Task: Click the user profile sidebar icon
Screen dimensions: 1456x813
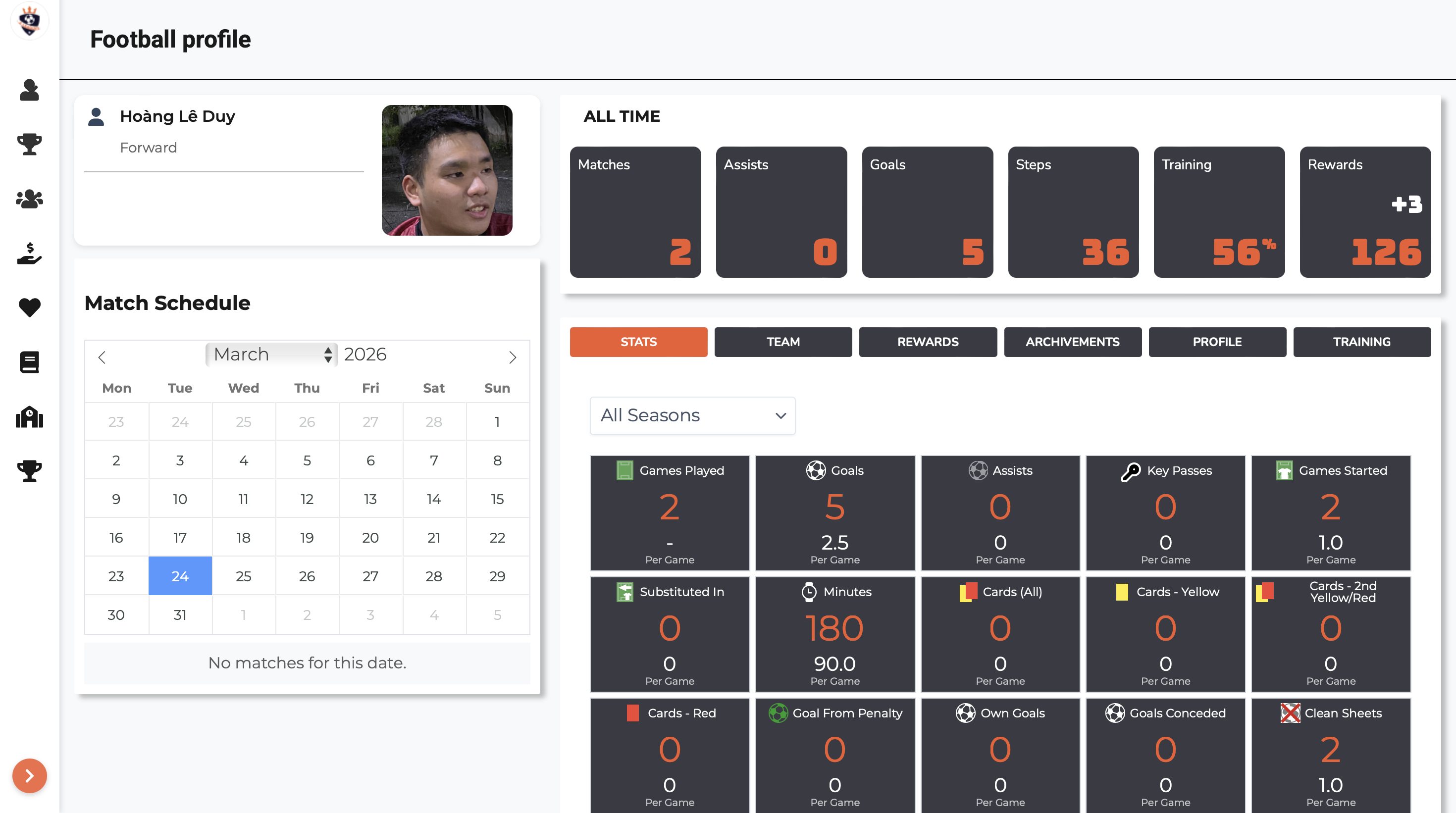Action: pyautogui.click(x=29, y=91)
